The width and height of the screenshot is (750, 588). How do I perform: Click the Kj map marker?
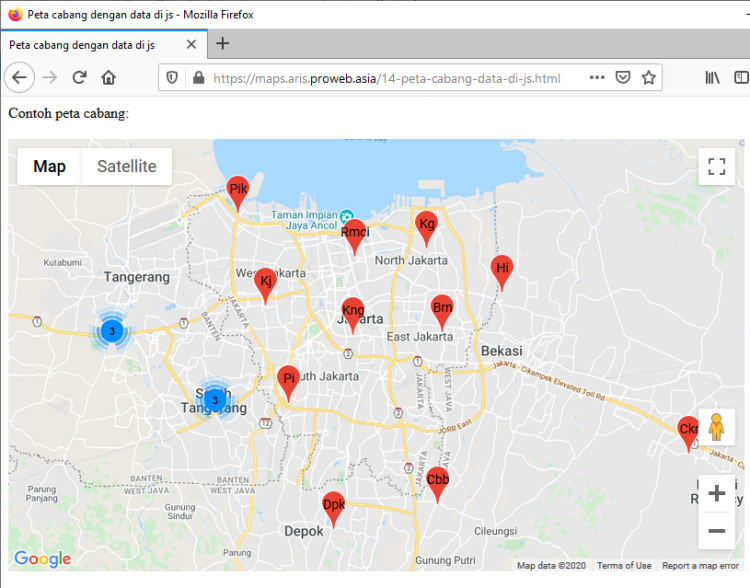(265, 285)
